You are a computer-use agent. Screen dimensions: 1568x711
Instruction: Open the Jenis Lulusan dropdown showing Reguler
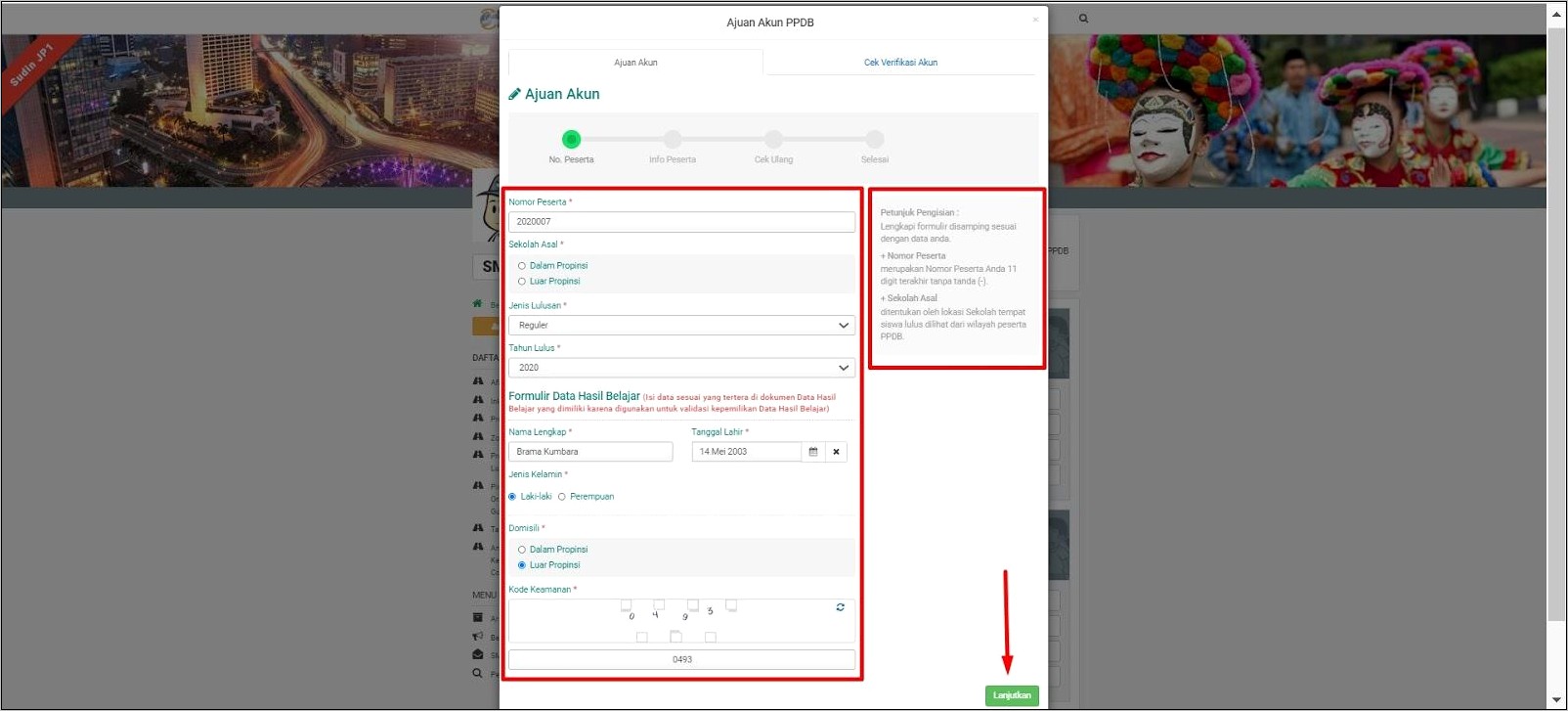pos(681,325)
